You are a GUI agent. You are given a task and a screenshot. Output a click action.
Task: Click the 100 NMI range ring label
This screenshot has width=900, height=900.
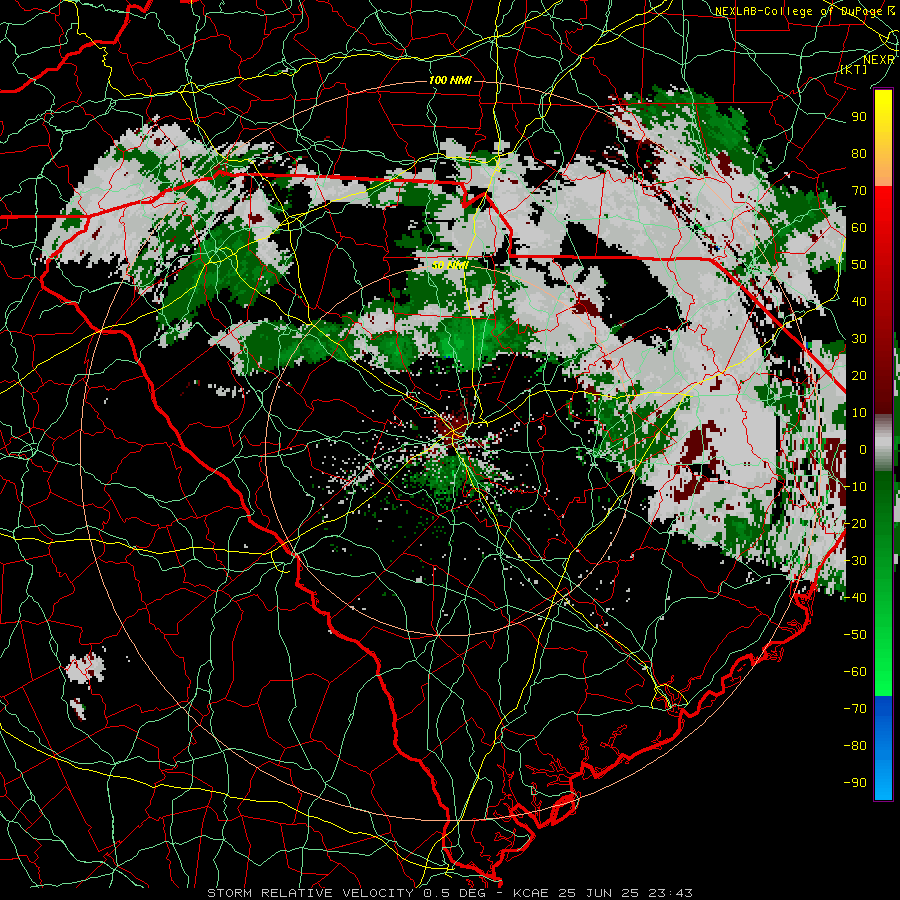(450, 80)
